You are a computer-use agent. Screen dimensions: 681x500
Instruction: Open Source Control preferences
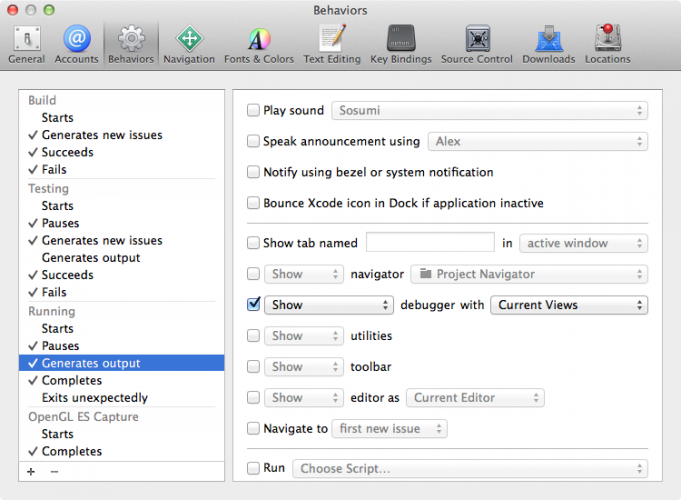click(477, 44)
